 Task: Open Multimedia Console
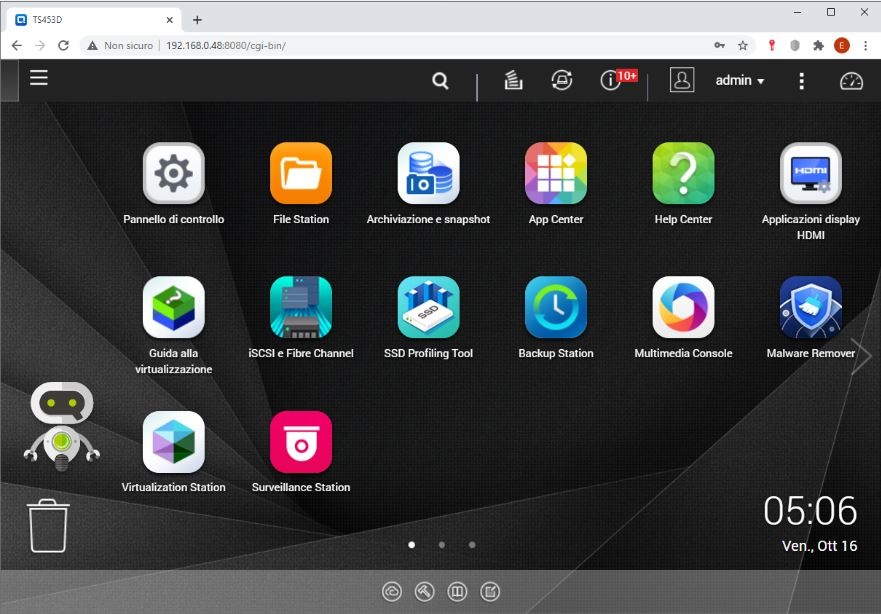(x=683, y=308)
